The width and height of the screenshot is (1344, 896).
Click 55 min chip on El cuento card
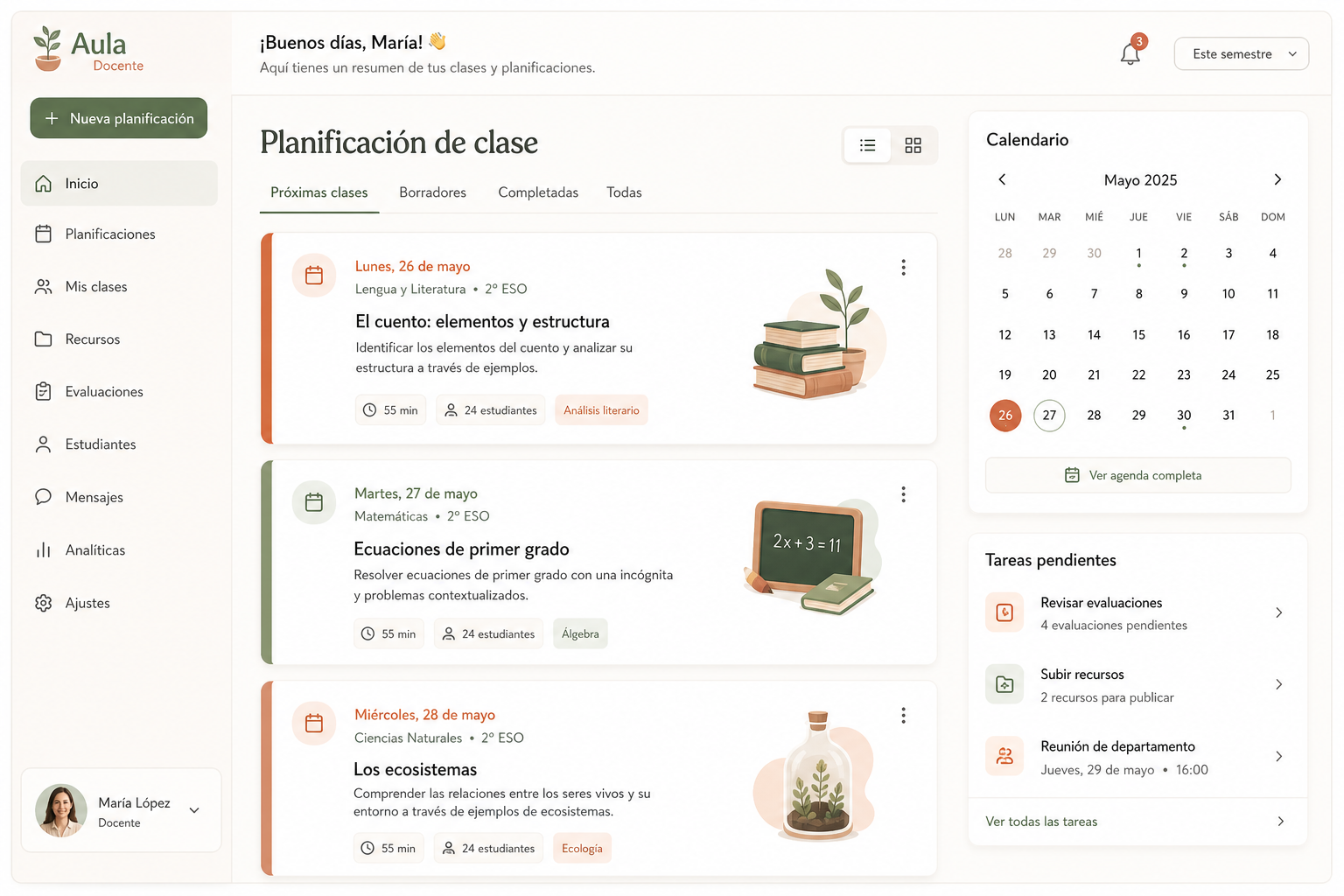point(390,410)
